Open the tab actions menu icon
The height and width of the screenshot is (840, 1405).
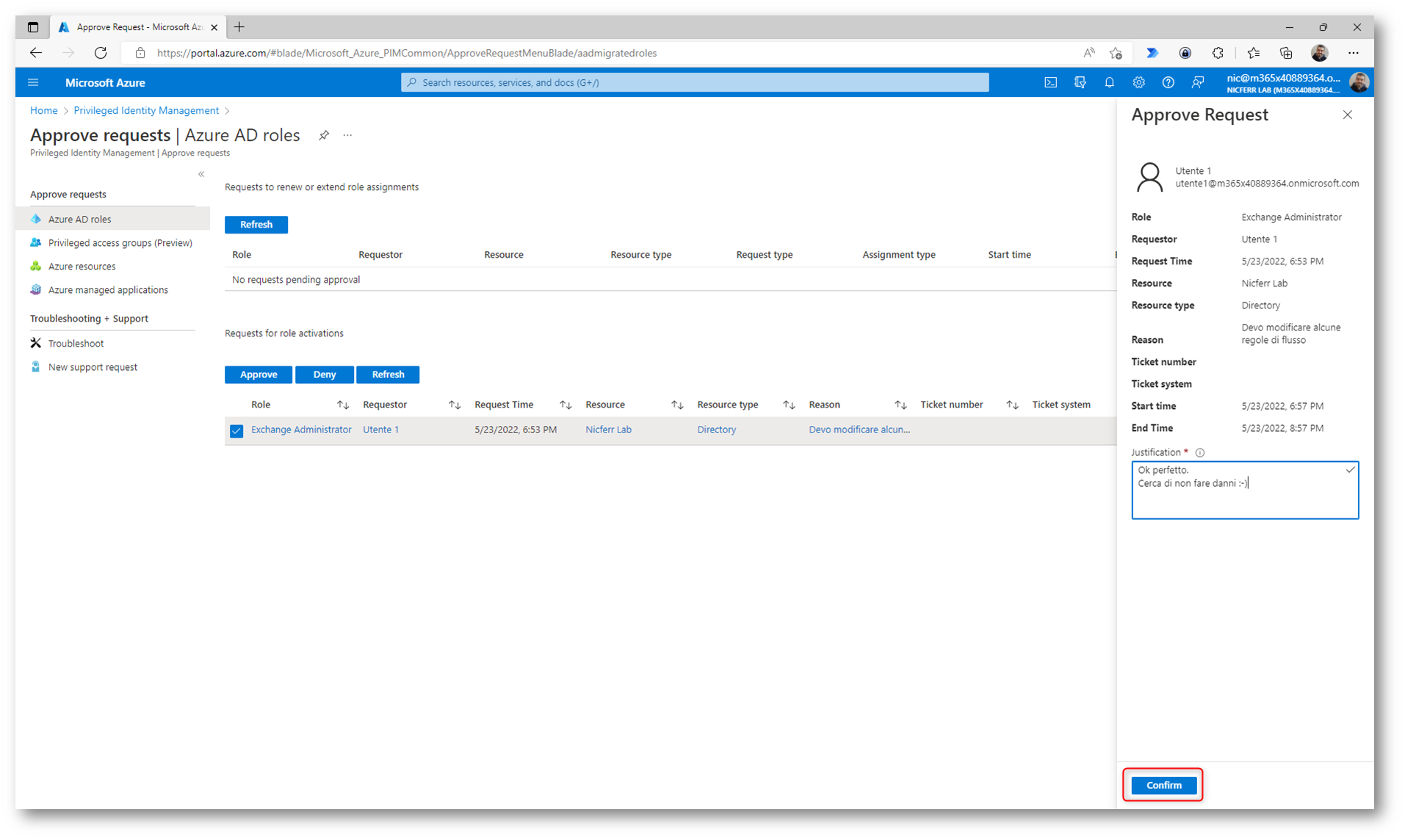pos(33,27)
